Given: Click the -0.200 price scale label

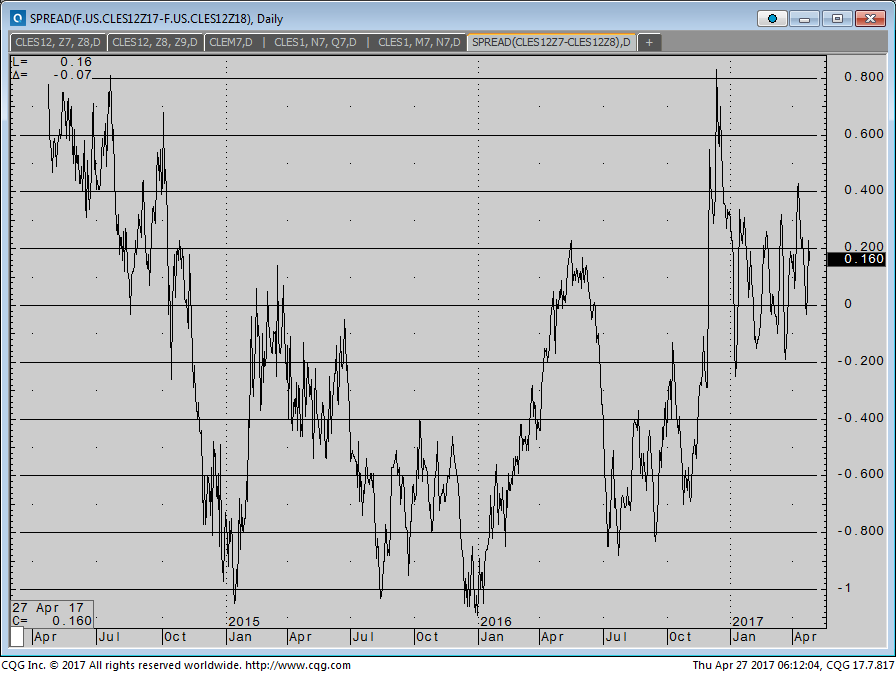Looking at the screenshot, I should (861, 361).
